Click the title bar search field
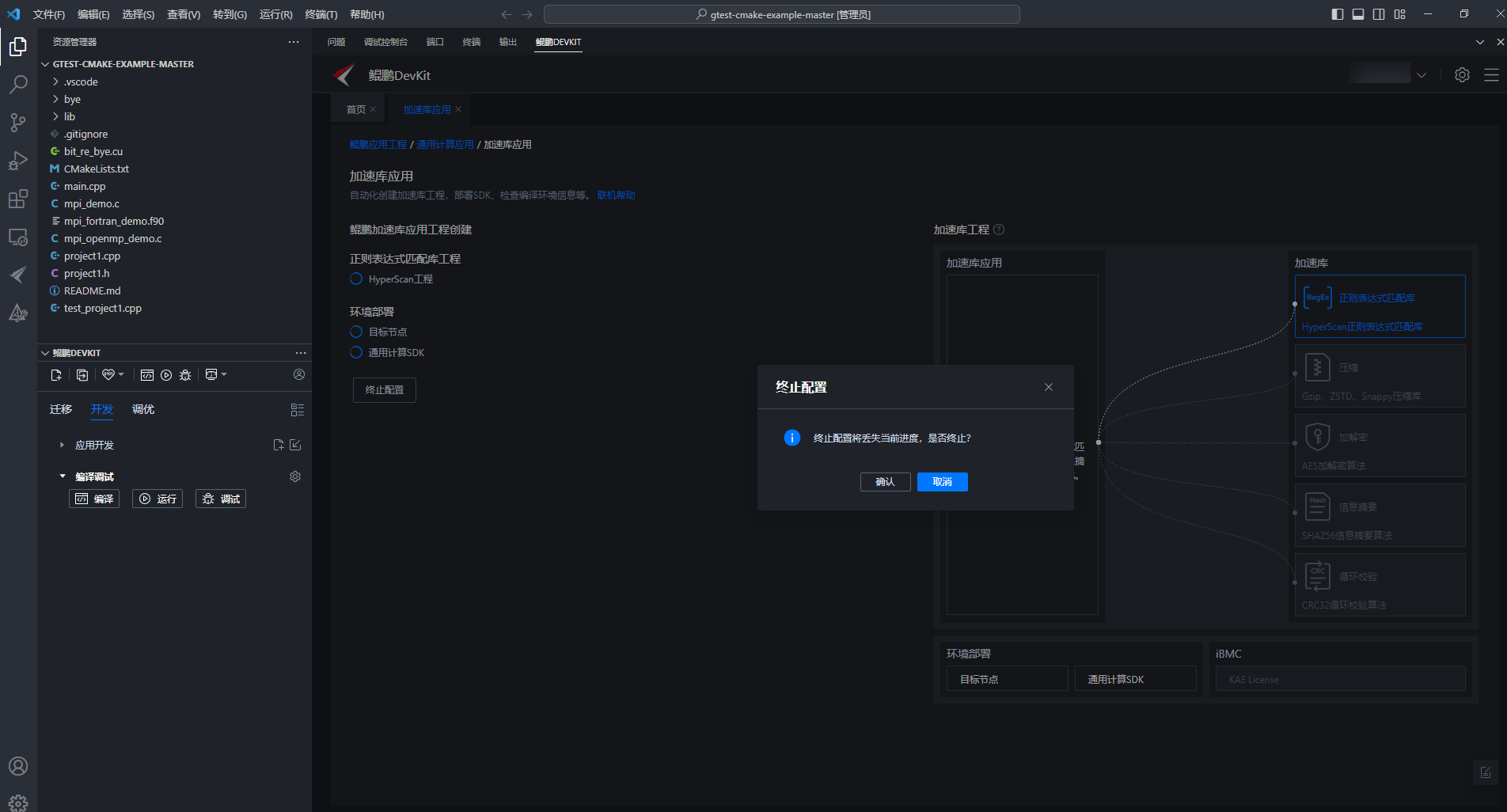The width and height of the screenshot is (1507, 812). [782, 14]
